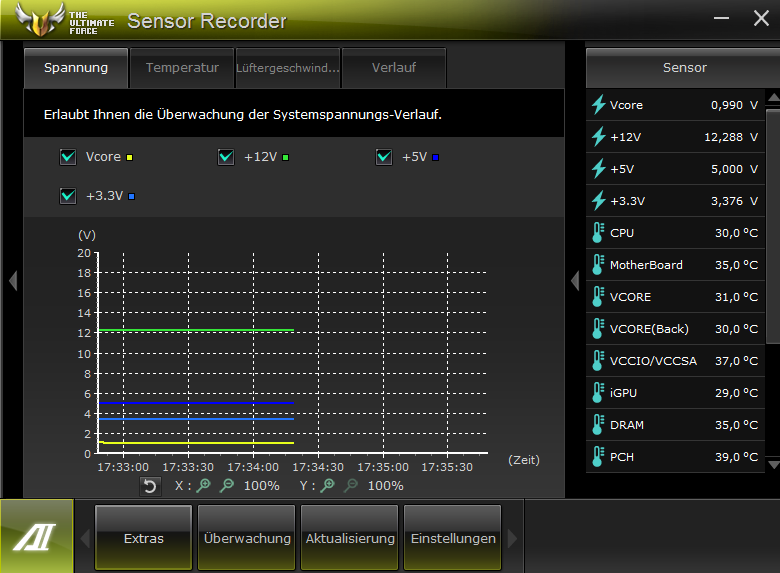Click the Aktualisierung button
The image size is (780, 573).
(x=350, y=538)
